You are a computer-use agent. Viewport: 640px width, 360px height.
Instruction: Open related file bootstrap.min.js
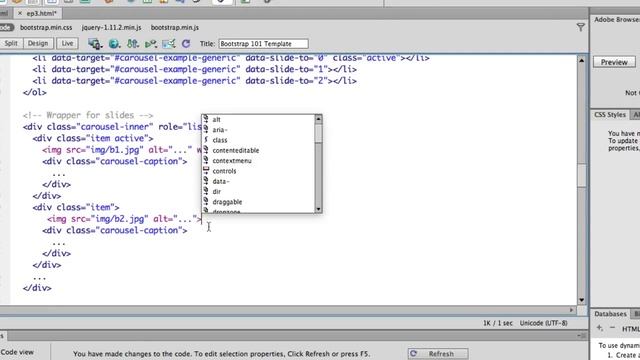point(175,27)
